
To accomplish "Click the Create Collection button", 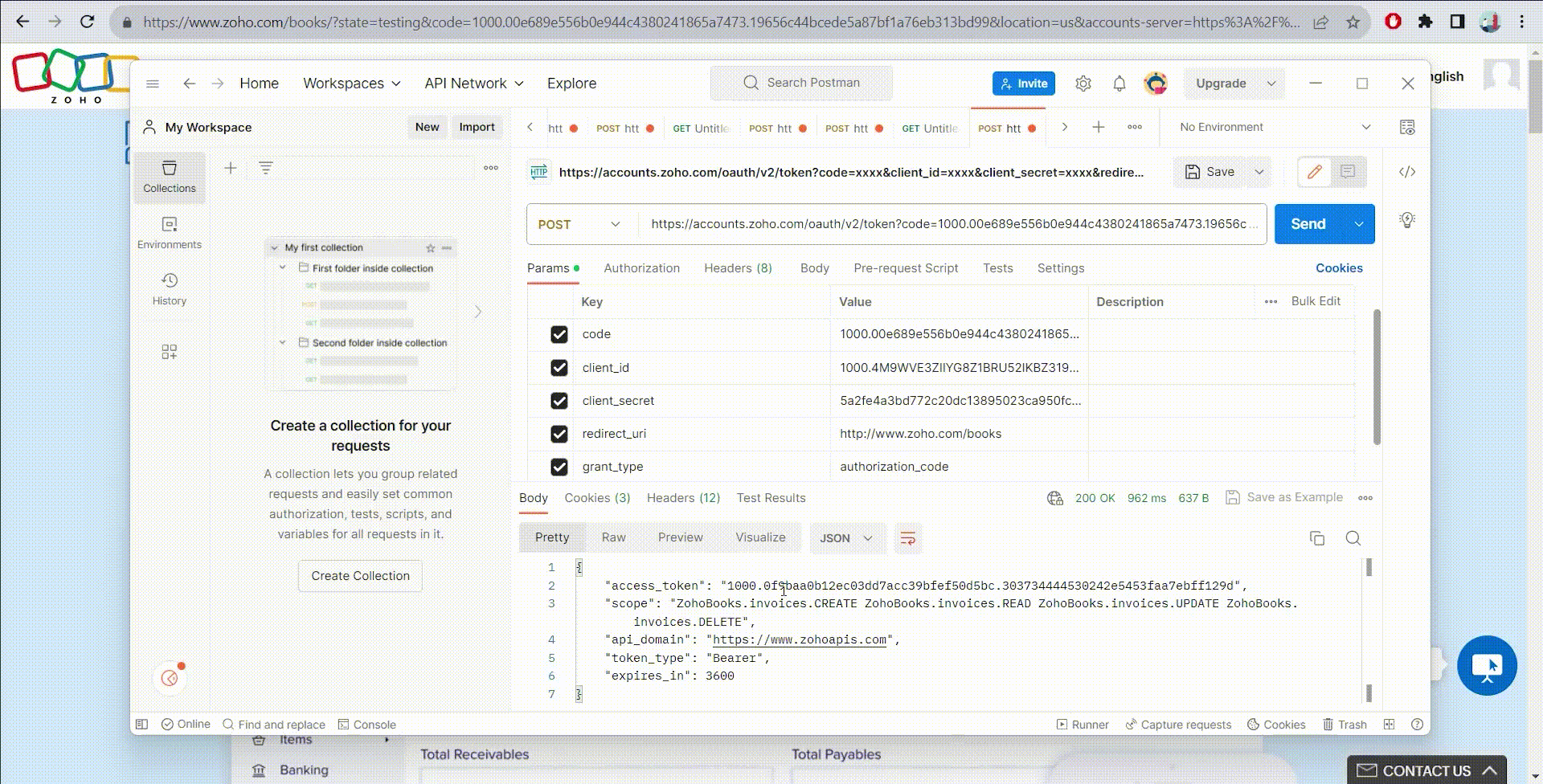I will [x=360, y=576].
